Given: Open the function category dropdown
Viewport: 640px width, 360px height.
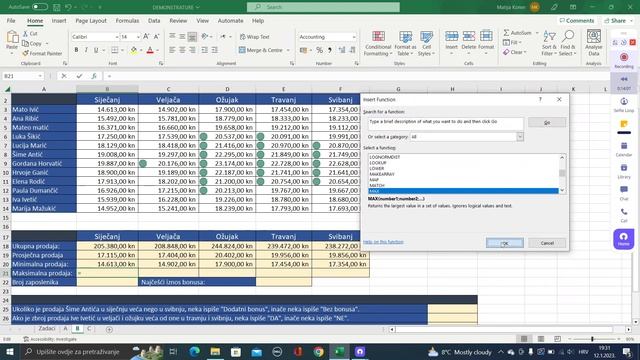Looking at the screenshot, I should 520,137.
